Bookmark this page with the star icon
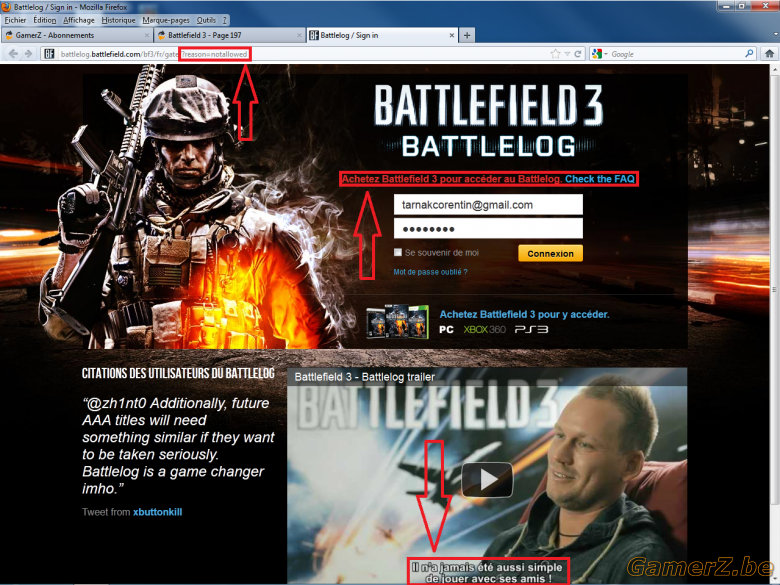Viewport: 780px width, 585px height. 556,54
